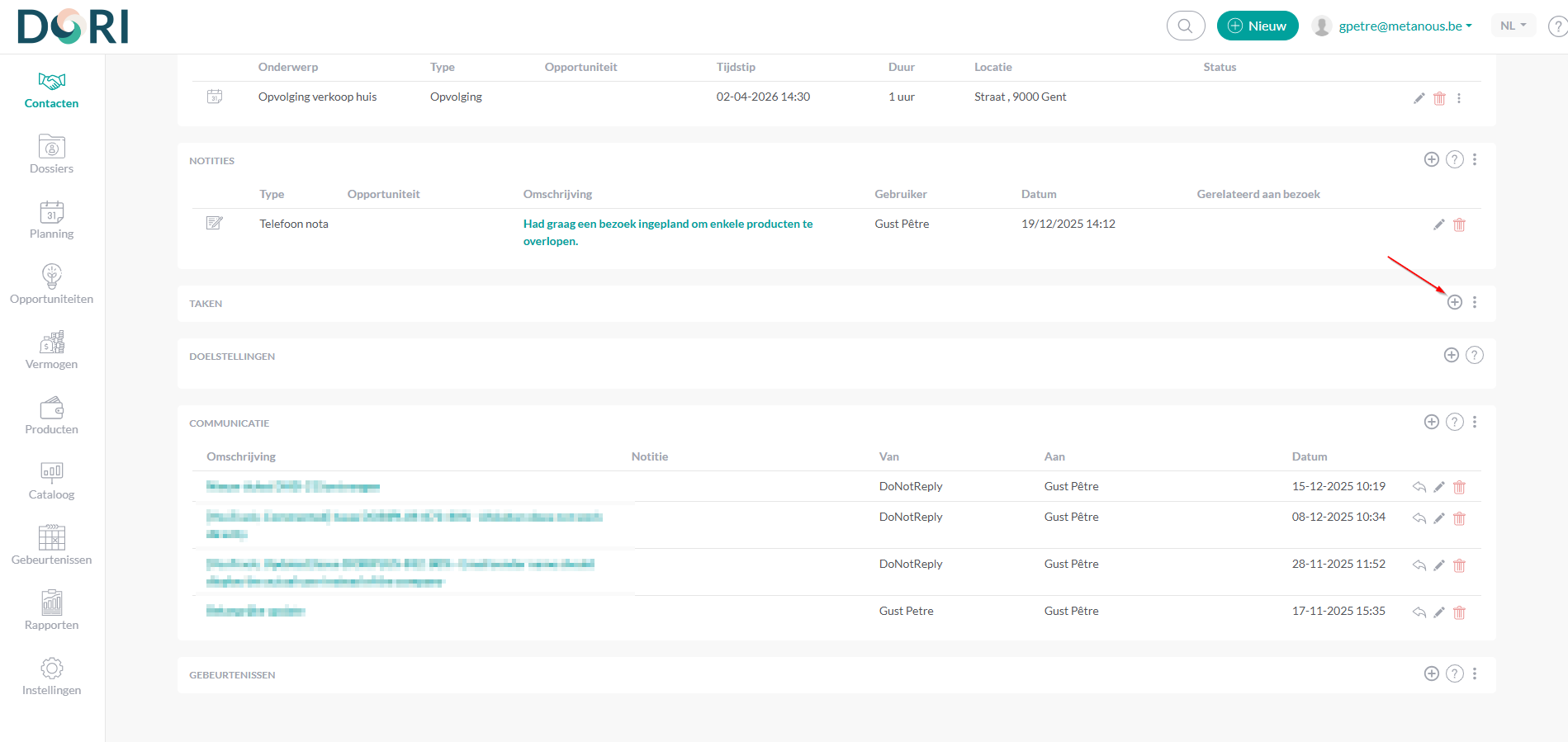
Task: Navigate to Instellingen in the sidebar
Action: pyautogui.click(x=51, y=676)
